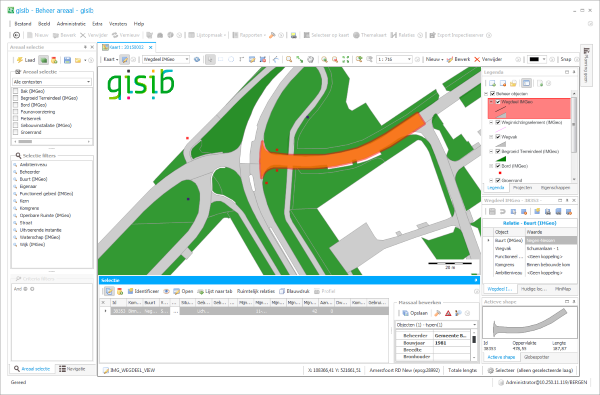Click the Actieve shape road thumbnail
The image size is (600, 395).
(x=530, y=322)
